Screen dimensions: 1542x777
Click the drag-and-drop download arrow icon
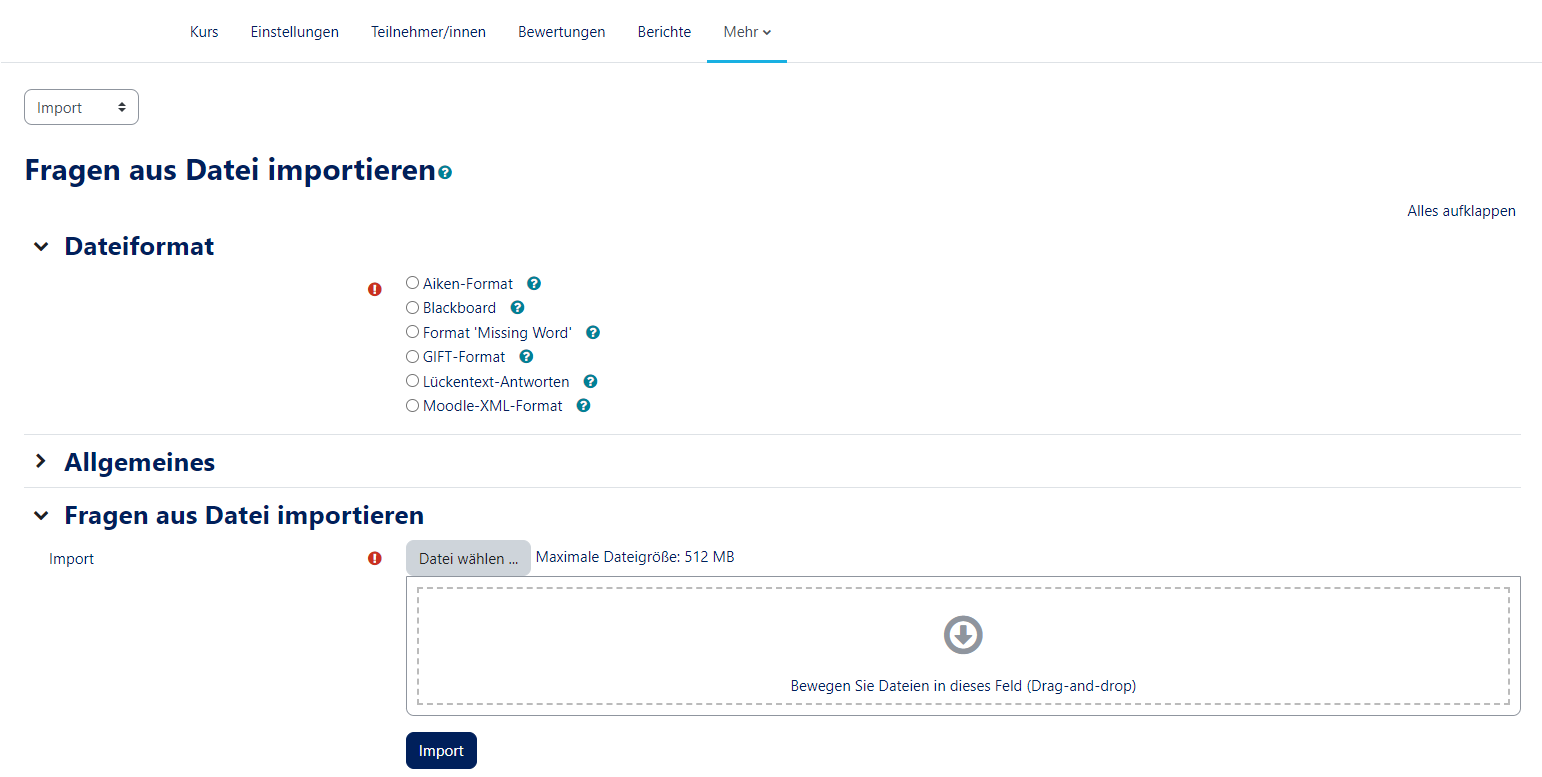pyautogui.click(x=963, y=635)
